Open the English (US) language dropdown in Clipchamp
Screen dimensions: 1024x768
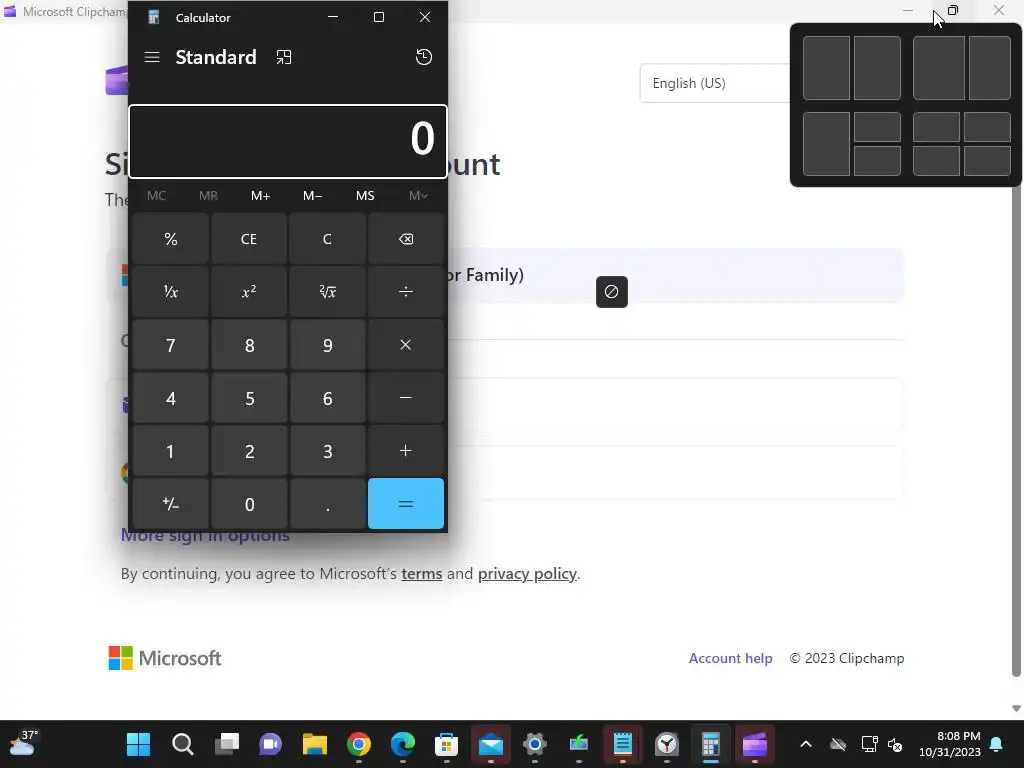click(x=715, y=83)
